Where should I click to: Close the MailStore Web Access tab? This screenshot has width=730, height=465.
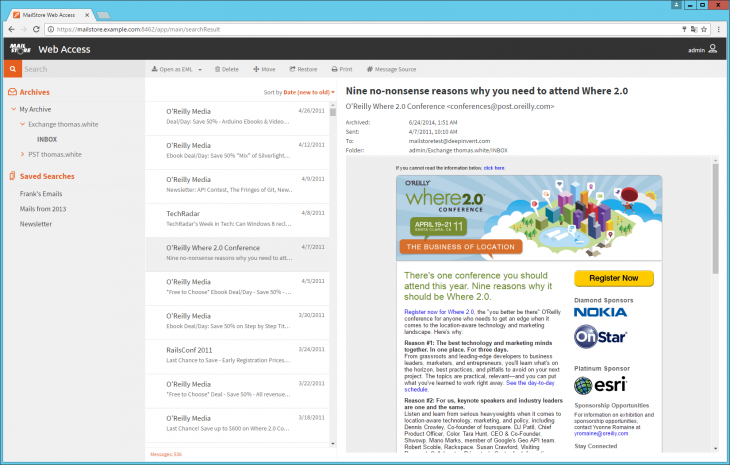[x=87, y=15]
